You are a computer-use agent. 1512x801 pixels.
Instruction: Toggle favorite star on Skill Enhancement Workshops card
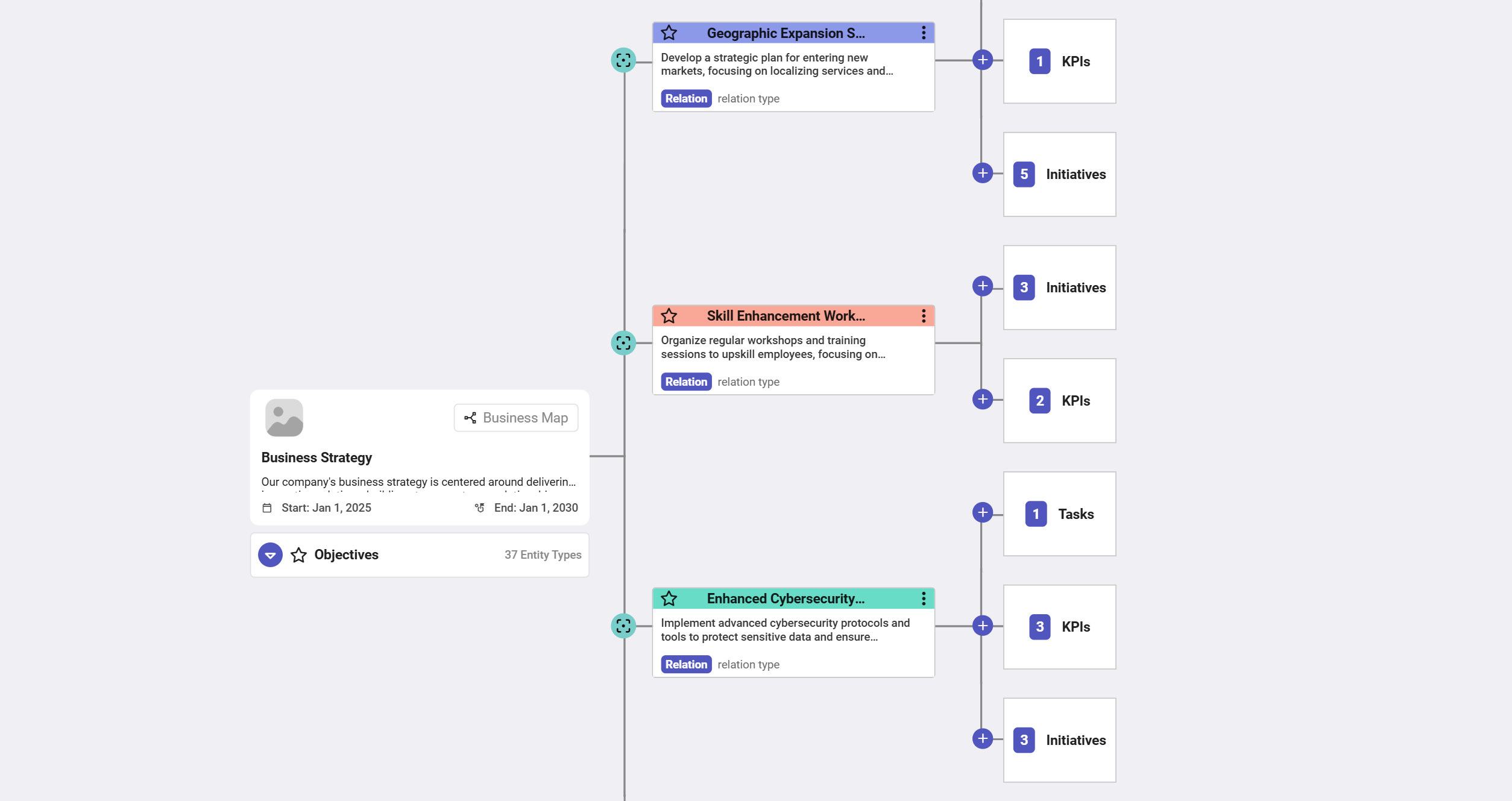tap(669, 315)
